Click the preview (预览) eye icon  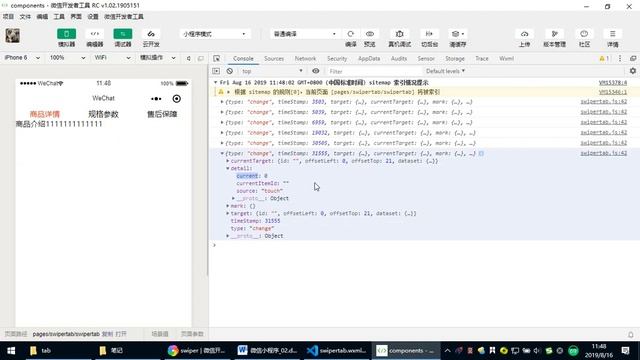(x=370, y=34)
